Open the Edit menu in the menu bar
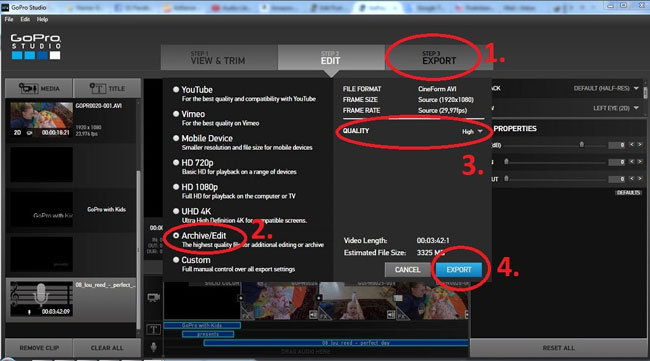This screenshot has width=650, height=361. (25, 19)
